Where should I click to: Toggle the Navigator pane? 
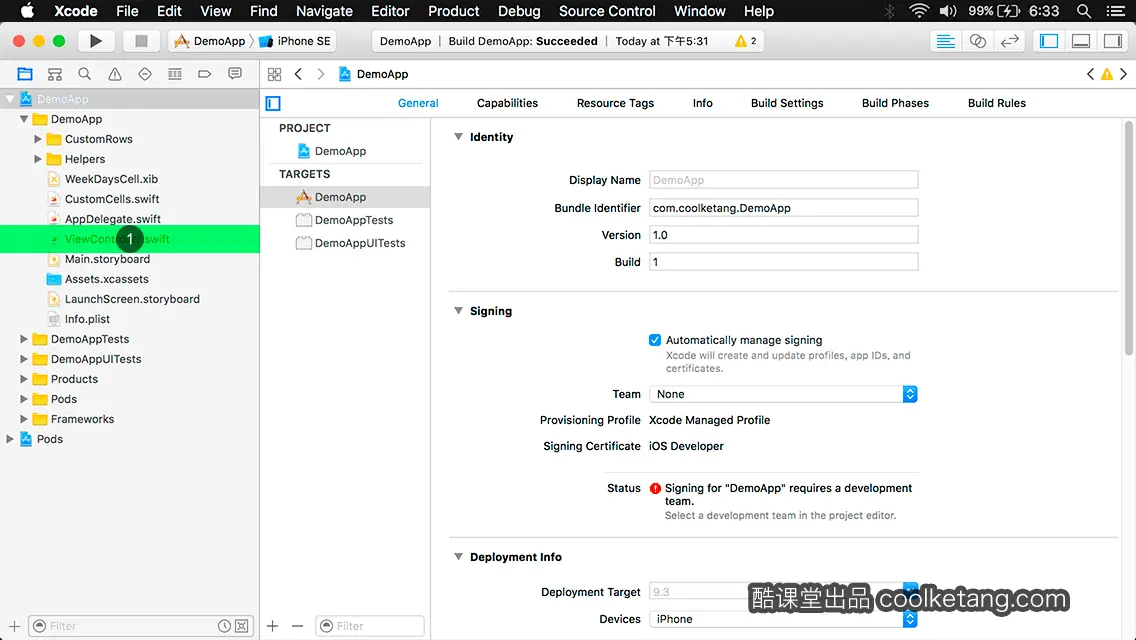point(1049,41)
